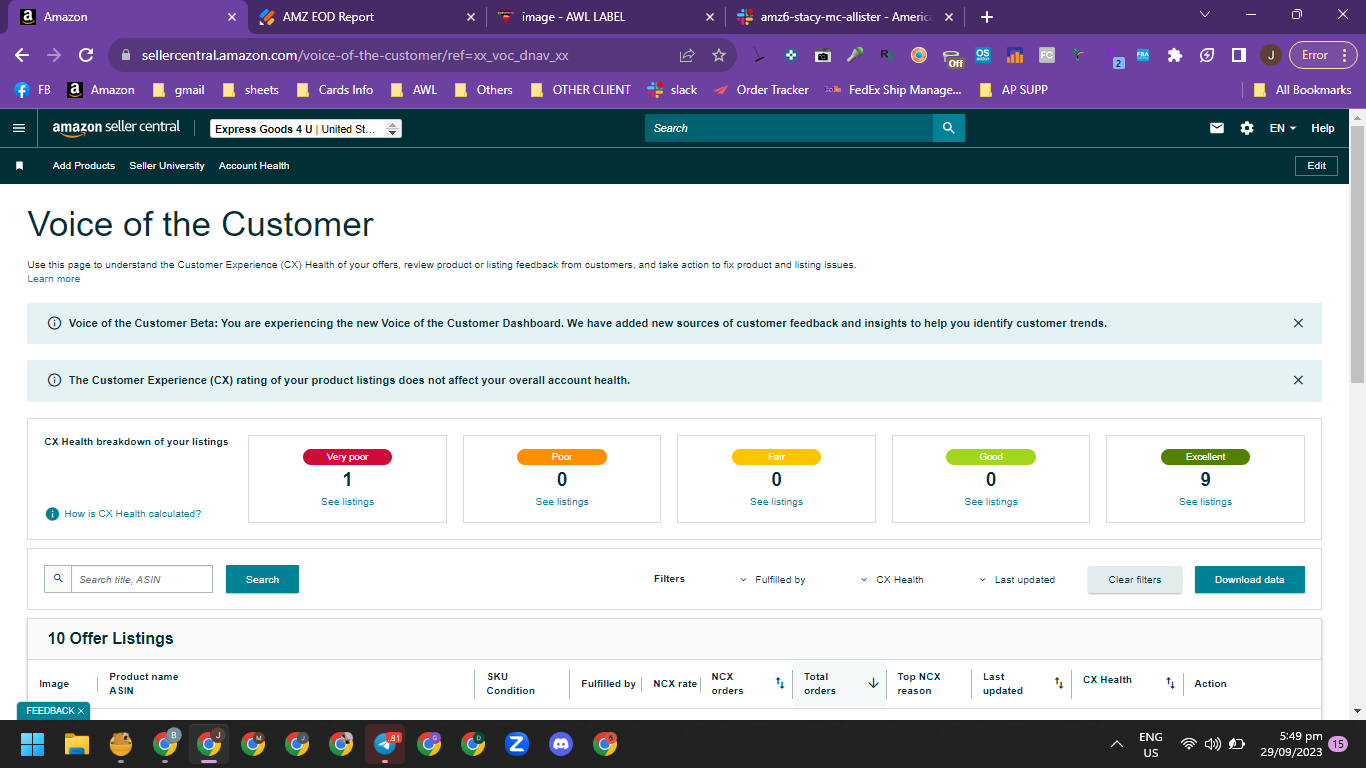Close the AMZ EOD Report tab
The width and height of the screenshot is (1366, 768).
pos(471,17)
